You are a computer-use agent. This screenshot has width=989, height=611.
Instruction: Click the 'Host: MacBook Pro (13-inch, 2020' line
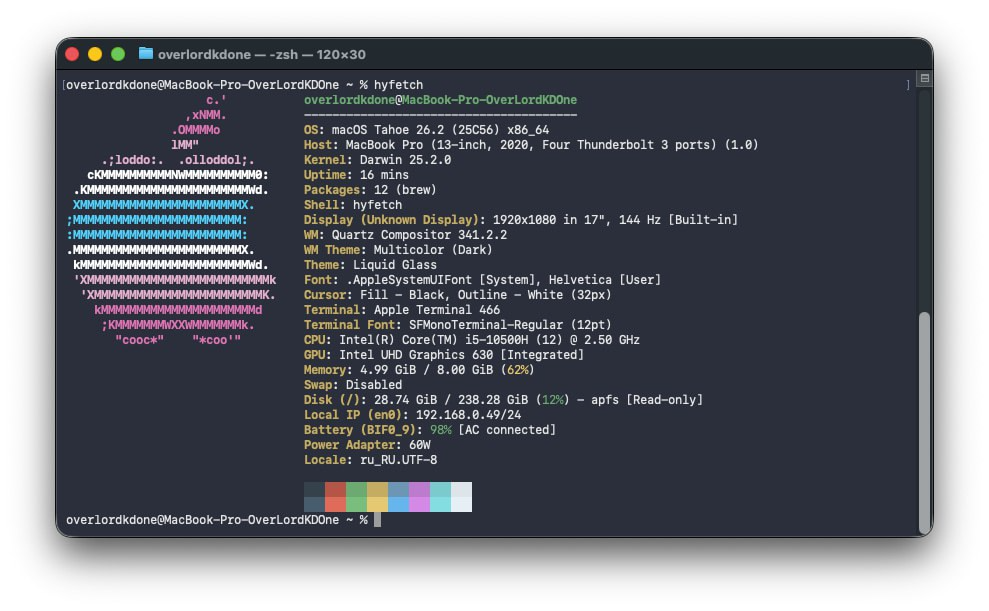[x=531, y=145]
